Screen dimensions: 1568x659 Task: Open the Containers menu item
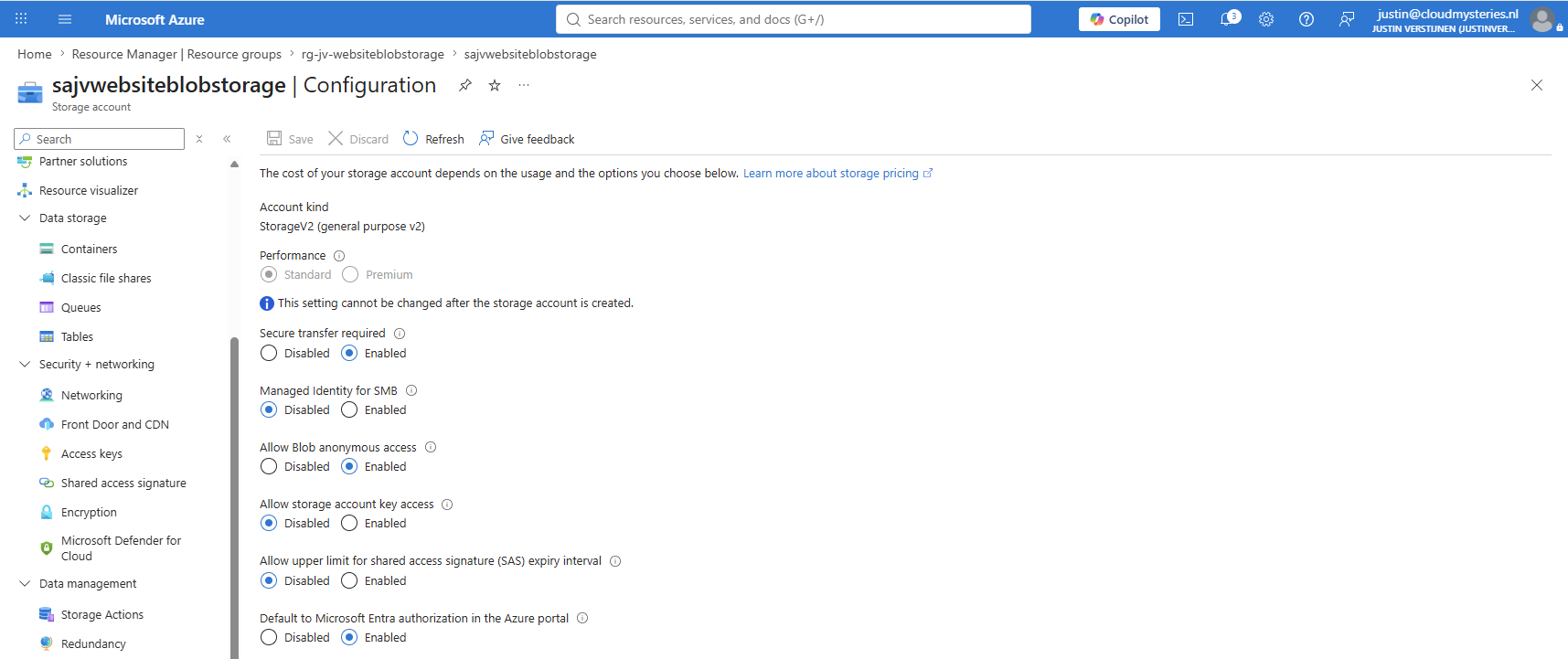(89, 249)
